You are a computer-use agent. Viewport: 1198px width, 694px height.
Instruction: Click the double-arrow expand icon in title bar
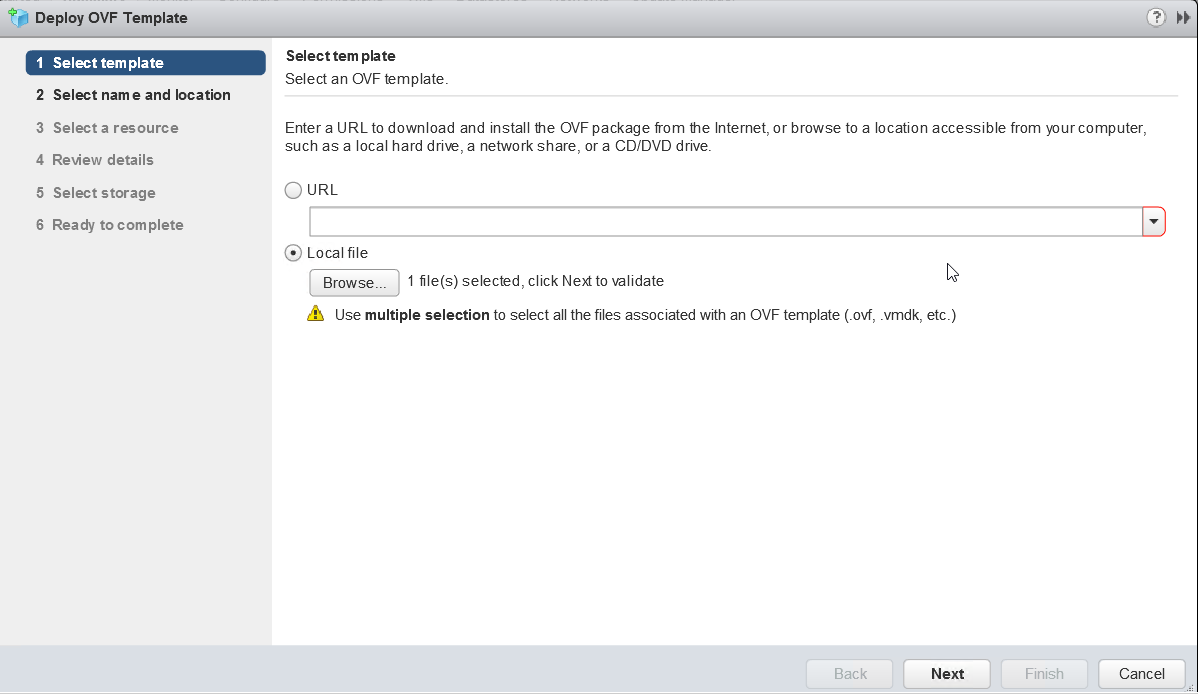click(1183, 18)
